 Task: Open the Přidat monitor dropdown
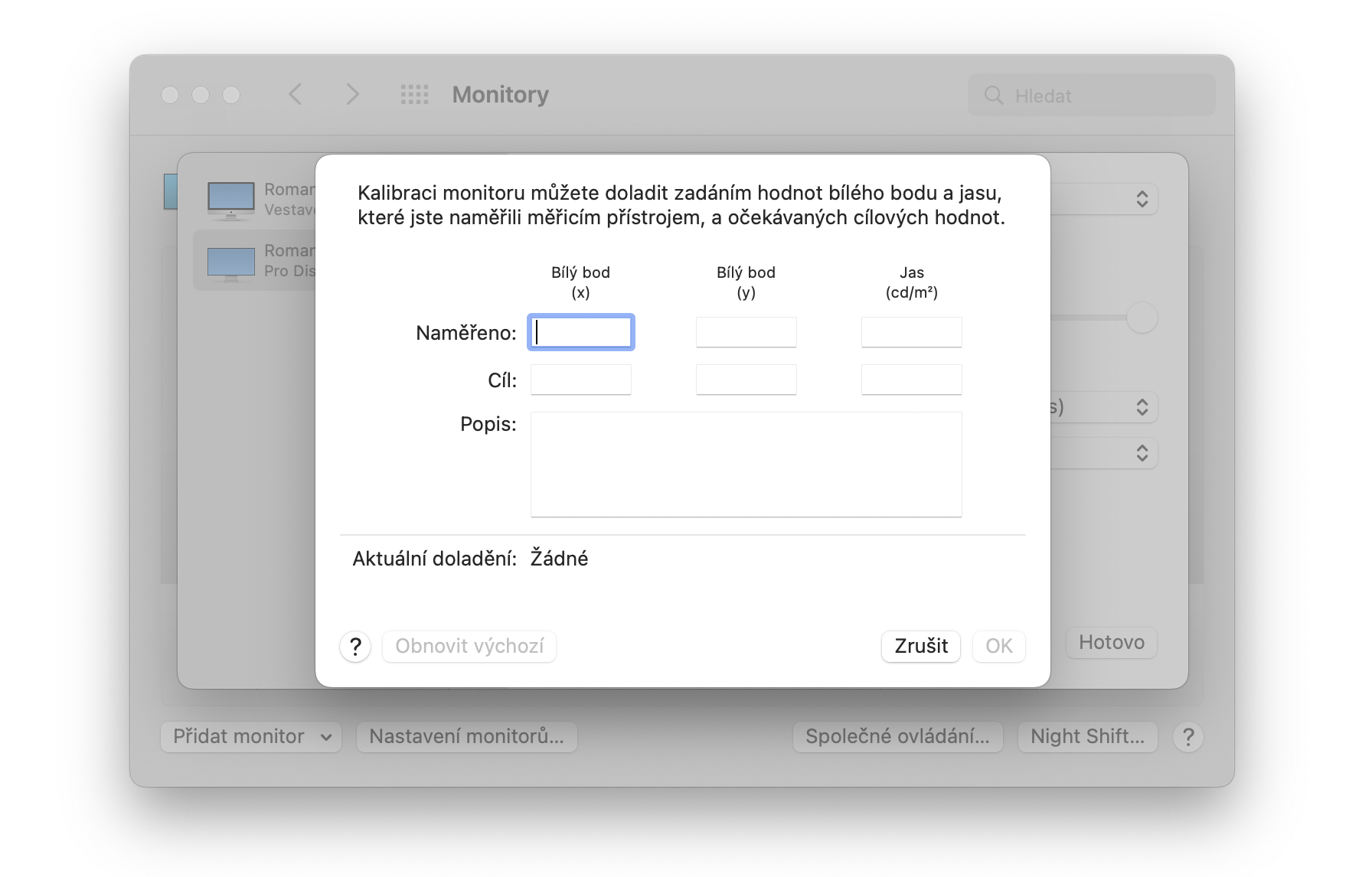[x=251, y=737]
